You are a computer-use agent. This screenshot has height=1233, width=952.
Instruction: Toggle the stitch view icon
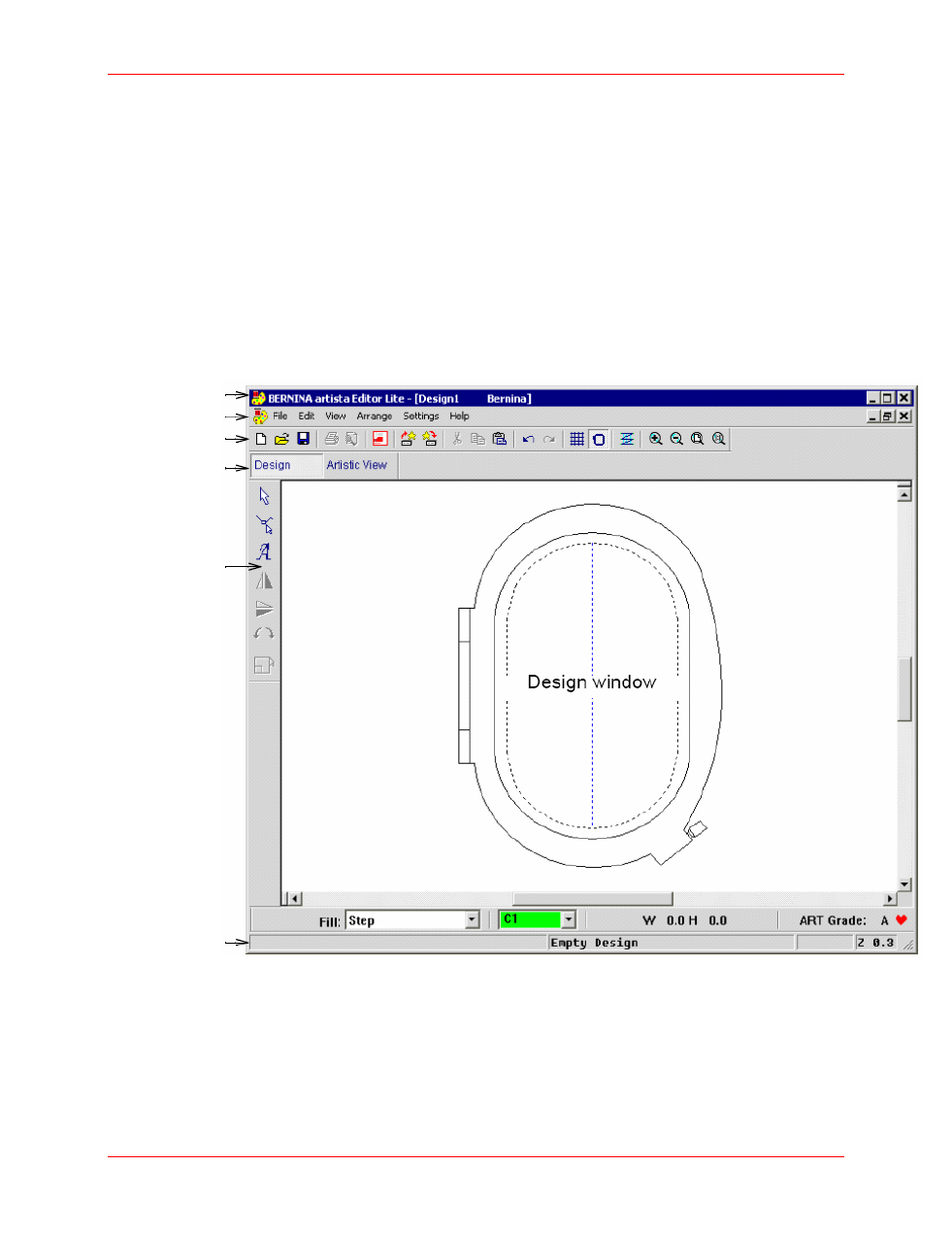pos(627,439)
